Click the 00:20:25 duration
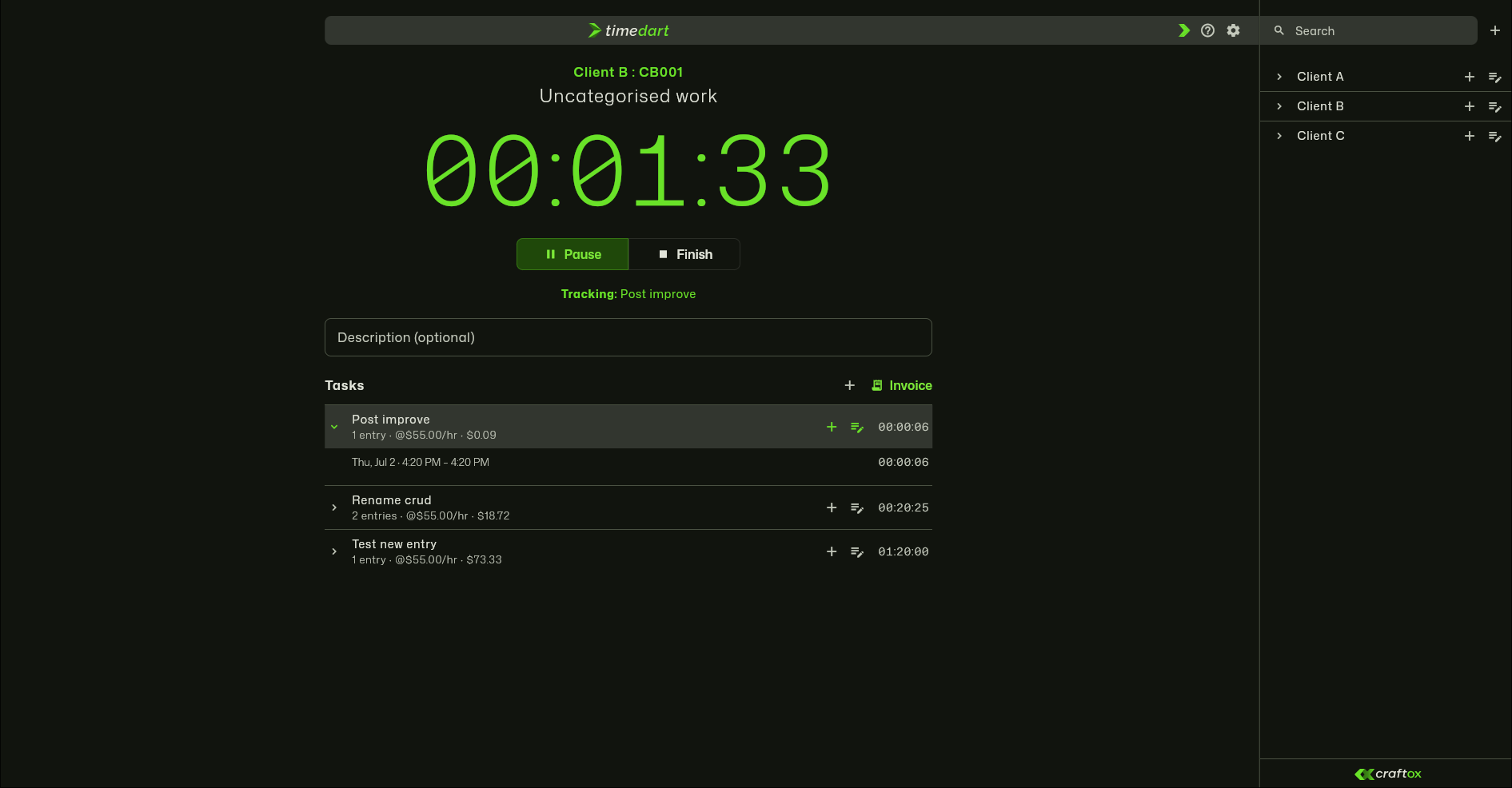1512x788 pixels. [904, 507]
